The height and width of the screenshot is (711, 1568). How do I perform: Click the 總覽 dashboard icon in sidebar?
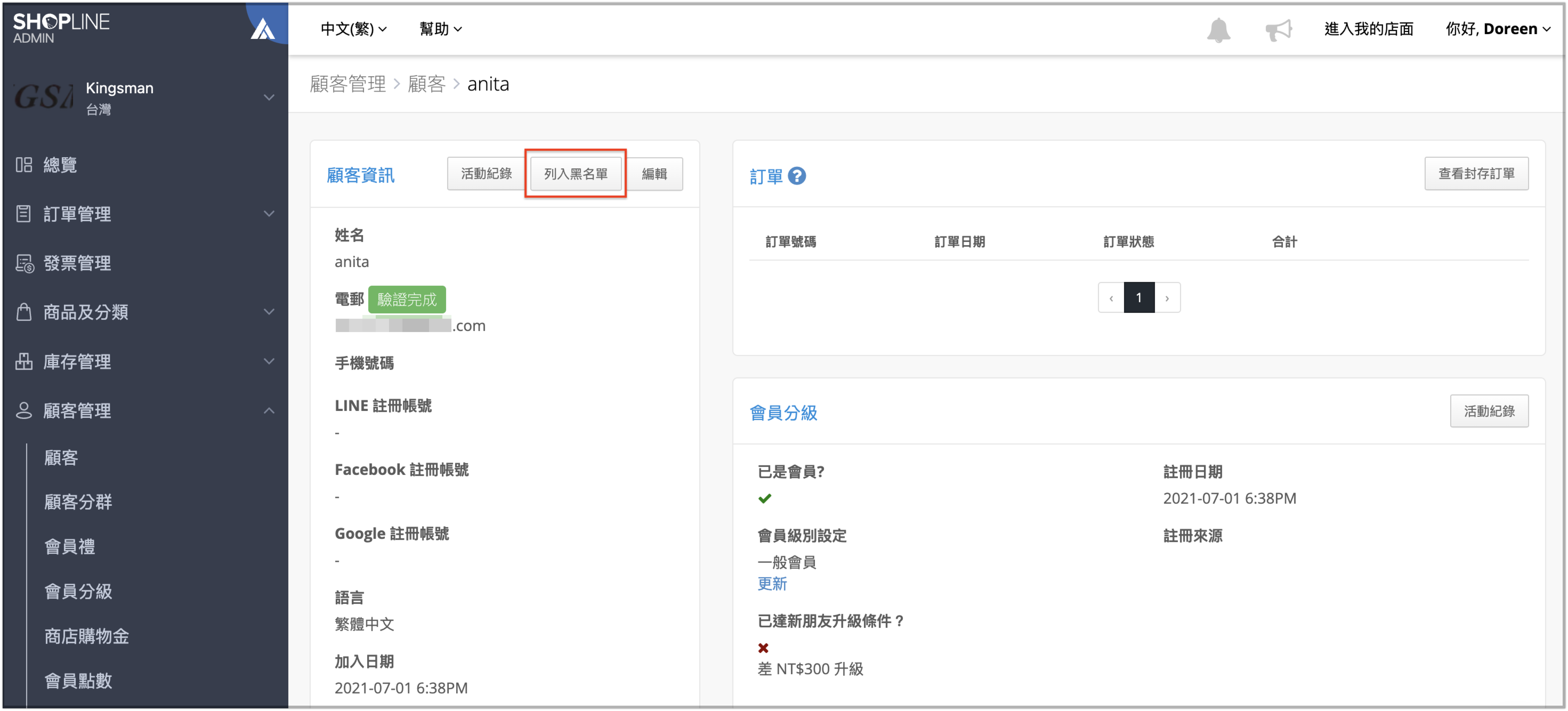24,164
